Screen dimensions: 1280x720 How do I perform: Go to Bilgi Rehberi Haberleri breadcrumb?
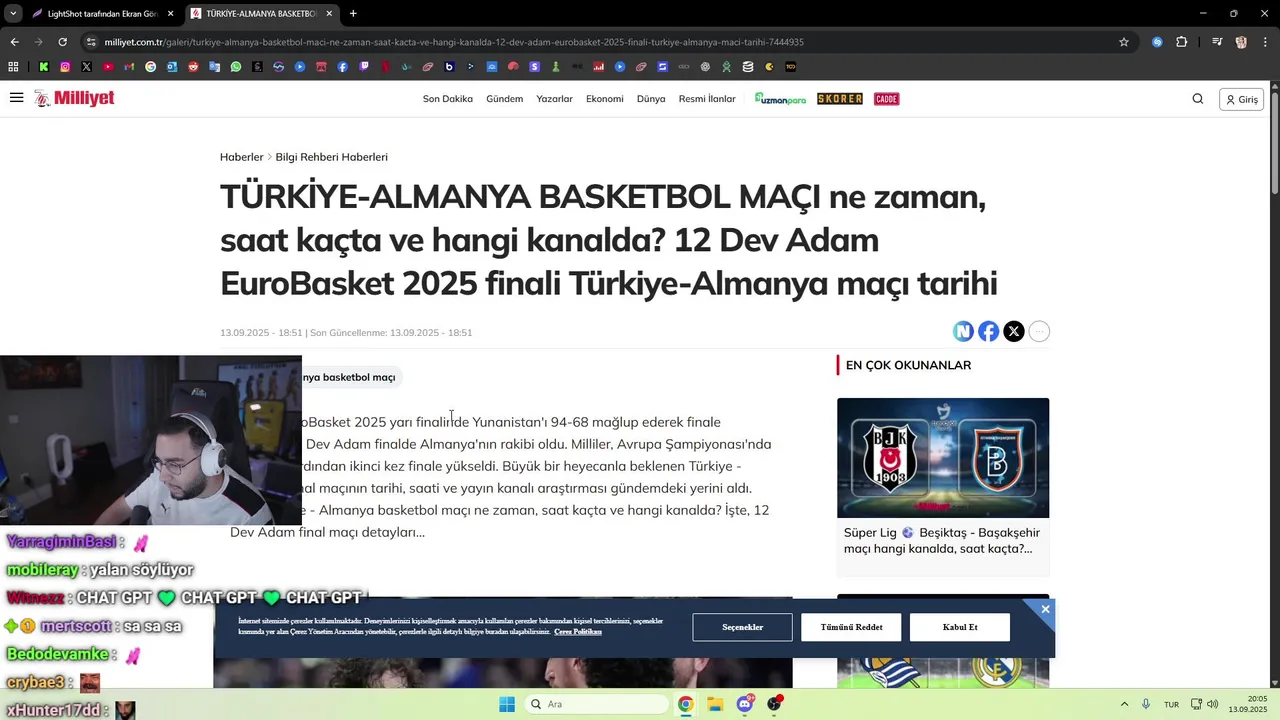click(x=331, y=157)
